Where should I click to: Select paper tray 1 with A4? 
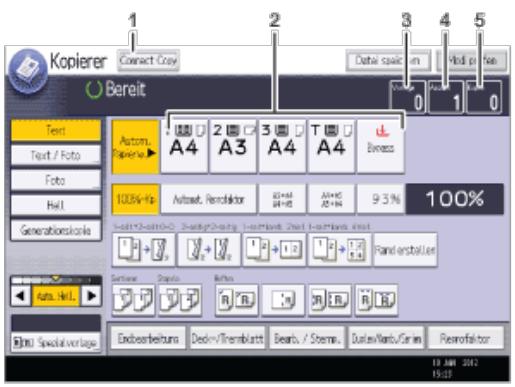[x=184, y=147]
